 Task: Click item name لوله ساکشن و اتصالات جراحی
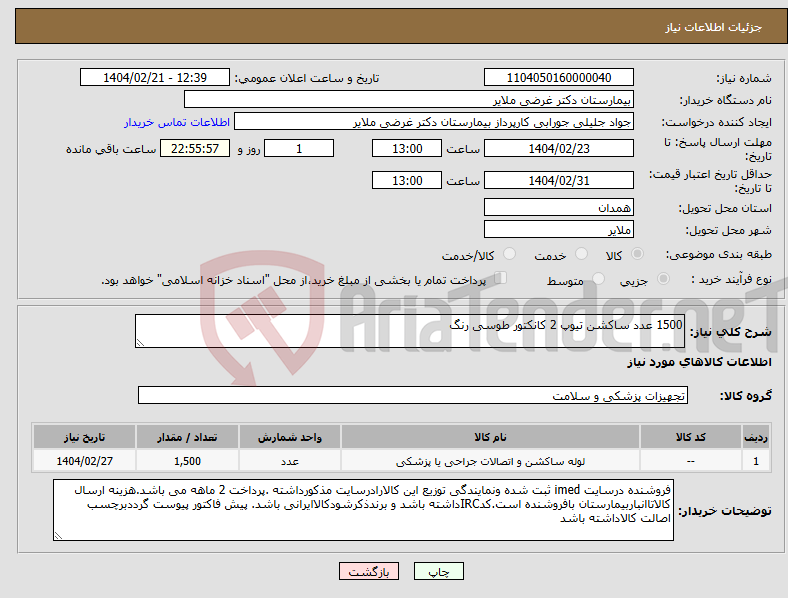[x=490, y=461]
